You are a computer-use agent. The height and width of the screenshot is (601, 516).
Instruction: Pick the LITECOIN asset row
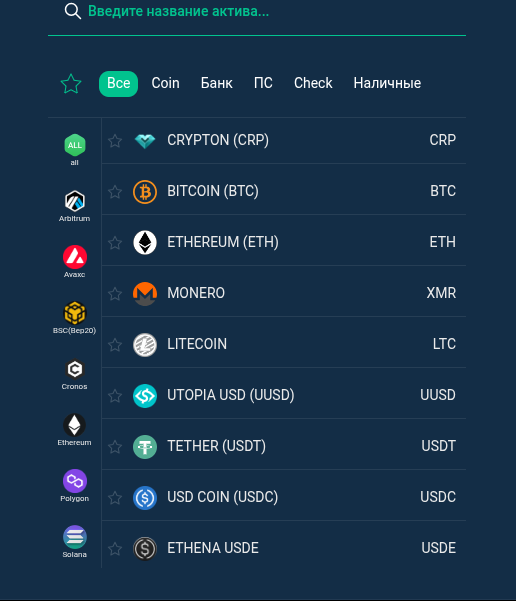pos(284,344)
